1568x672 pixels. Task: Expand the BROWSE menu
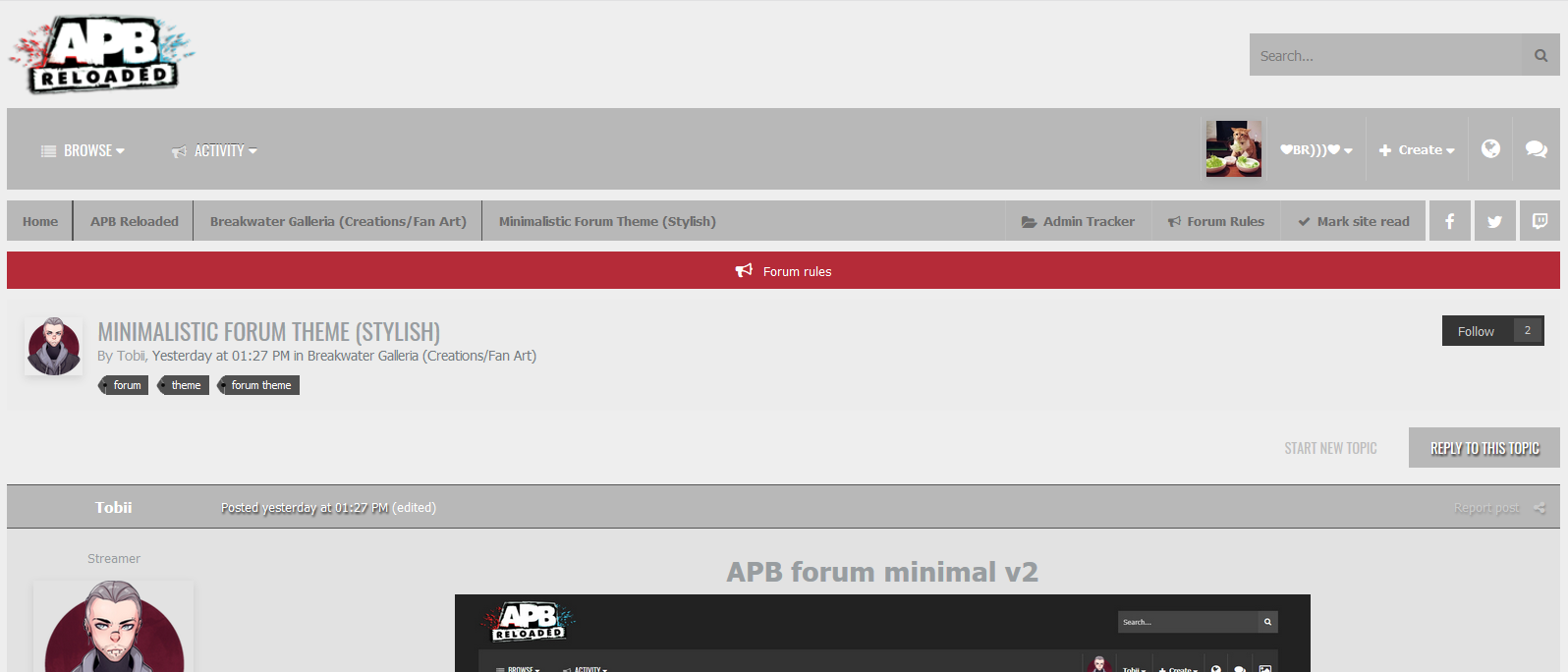tap(83, 150)
